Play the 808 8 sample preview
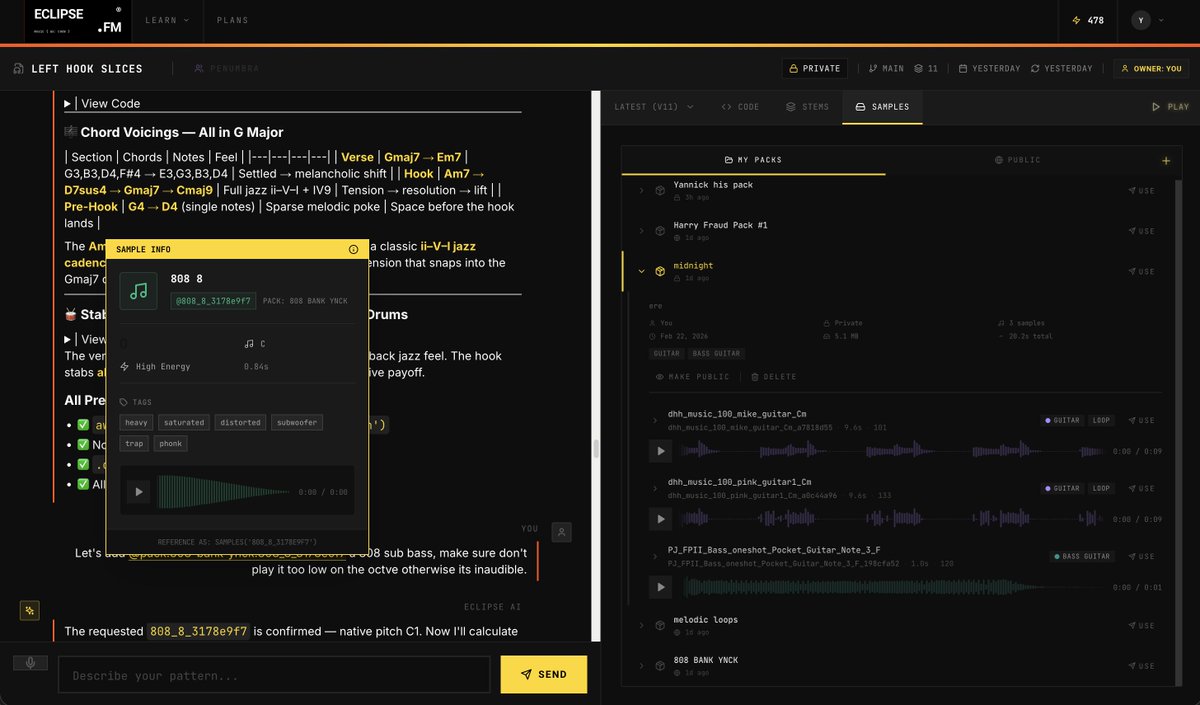Image resolution: width=1200 pixels, height=705 pixels. [x=139, y=491]
